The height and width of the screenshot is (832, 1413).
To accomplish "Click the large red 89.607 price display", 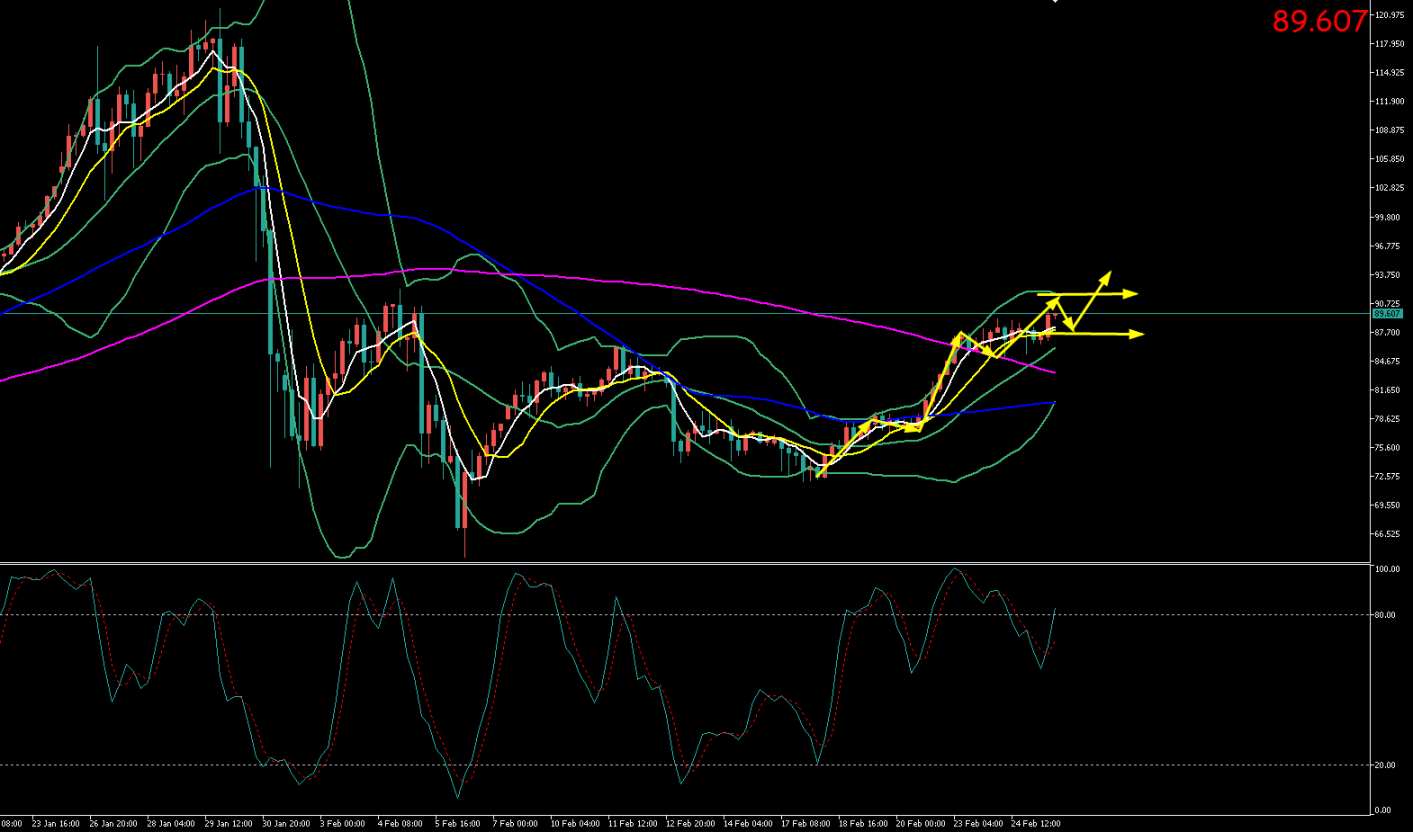I will [1319, 21].
